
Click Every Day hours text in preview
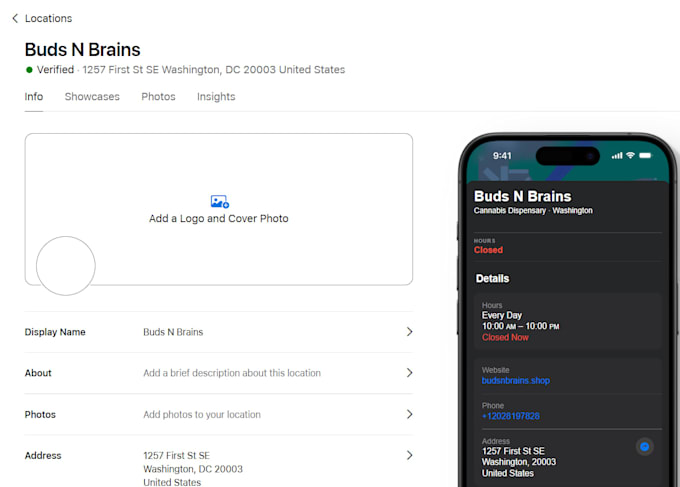click(x=502, y=315)
